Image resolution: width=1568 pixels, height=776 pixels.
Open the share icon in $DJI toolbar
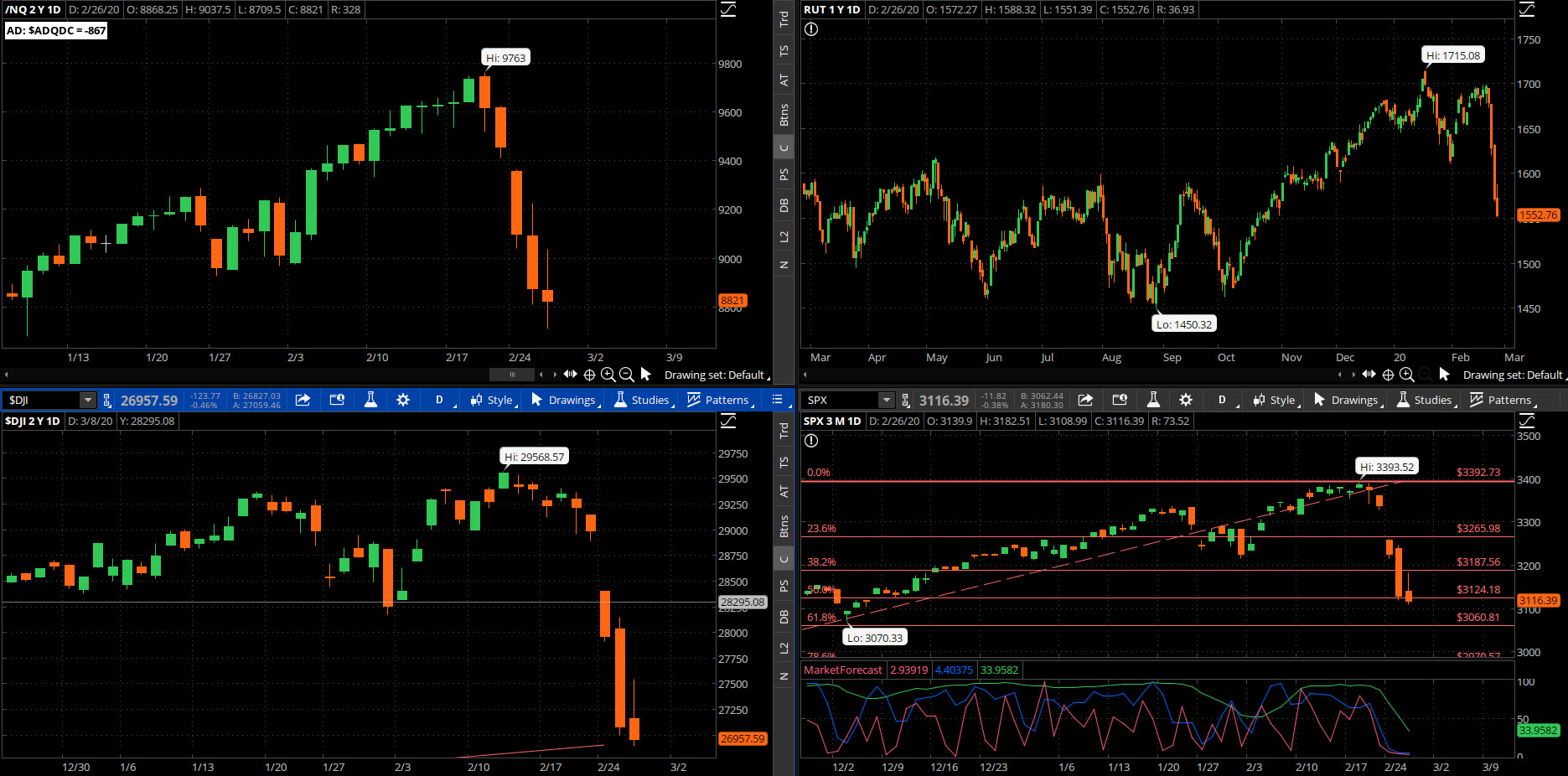[x=303, y=400]
